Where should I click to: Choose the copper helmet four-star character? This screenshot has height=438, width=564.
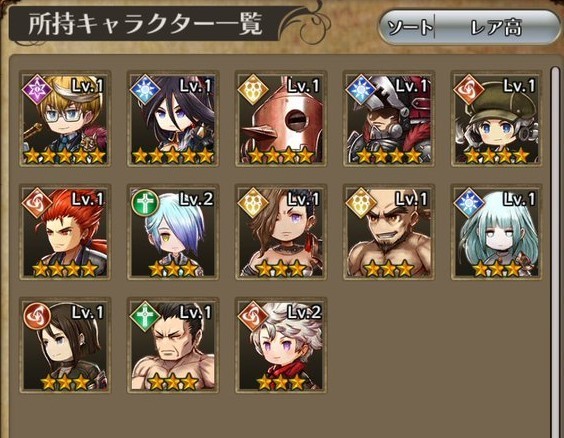tap(281, 119)
